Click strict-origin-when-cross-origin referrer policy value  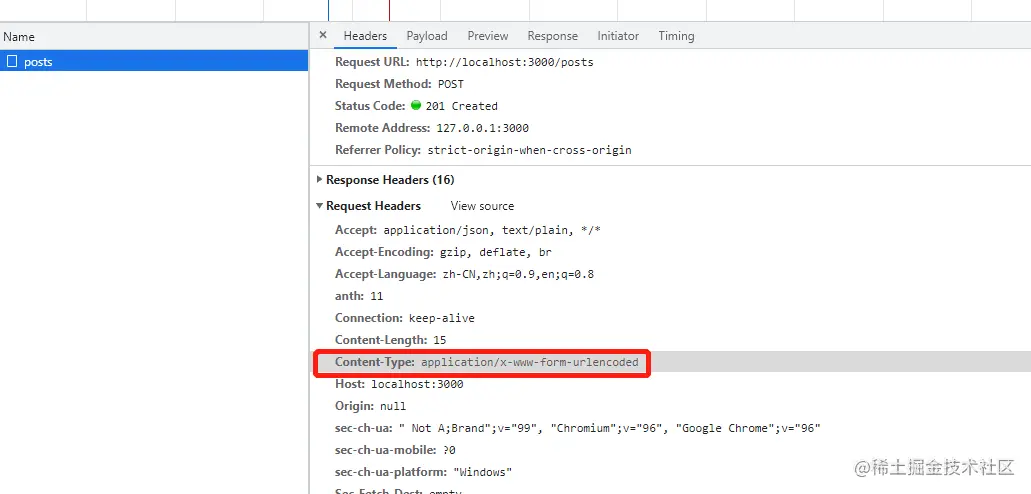pos(529,150)
